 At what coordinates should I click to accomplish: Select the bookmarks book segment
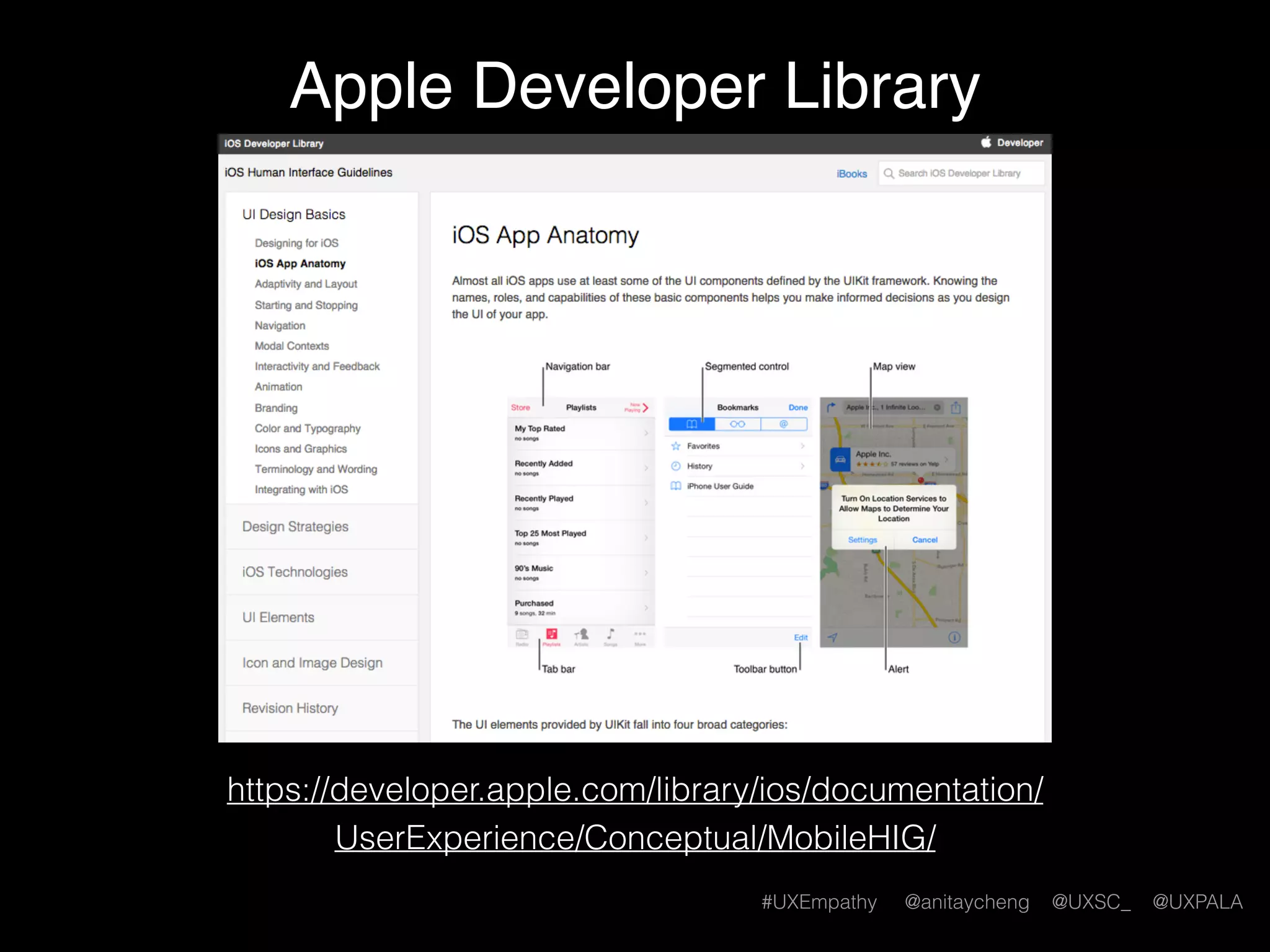[691, 424]
